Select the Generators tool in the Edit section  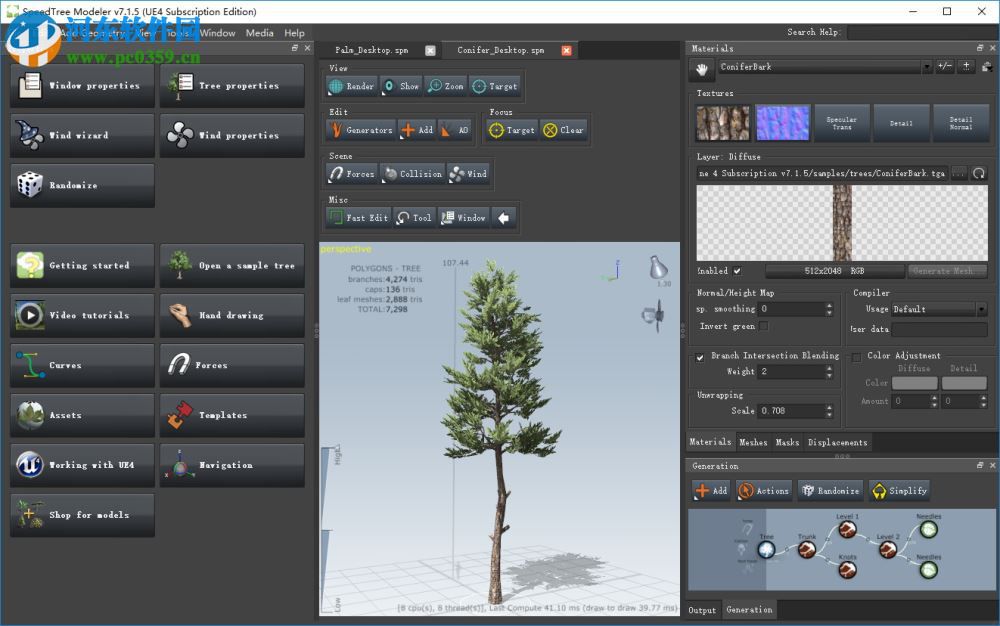pos(360,129)
